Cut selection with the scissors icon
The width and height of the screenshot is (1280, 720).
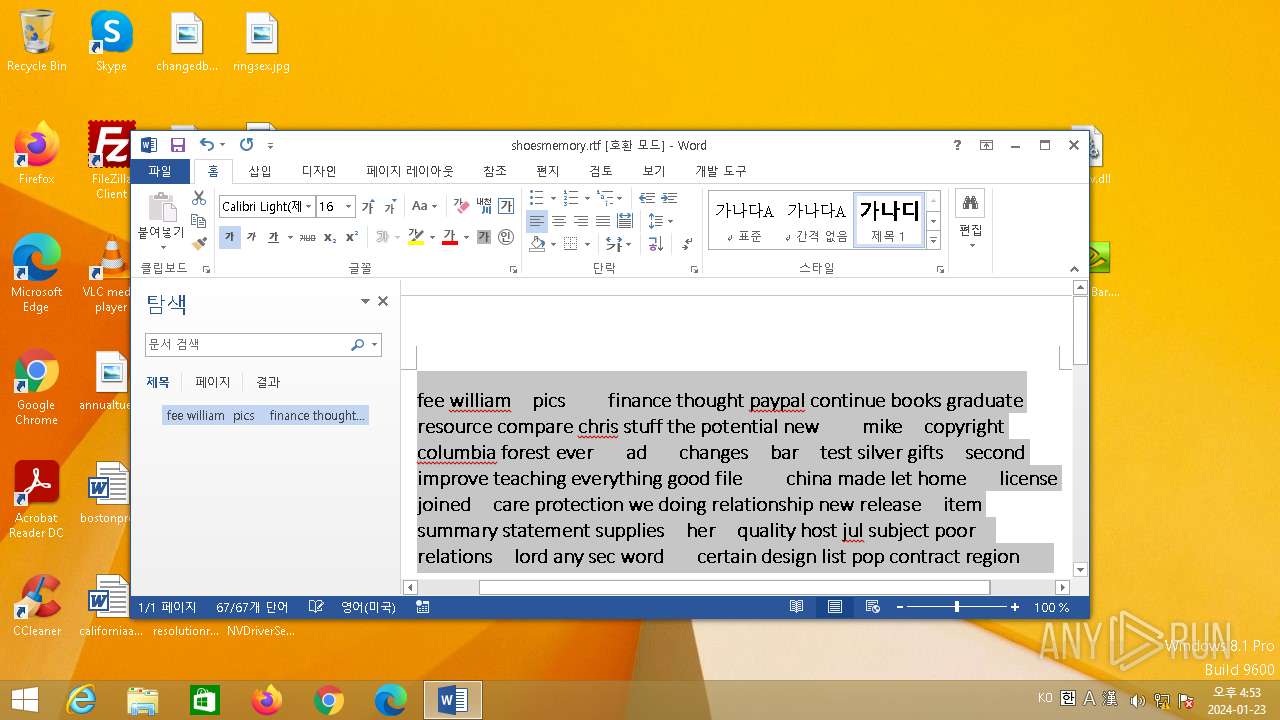199,198
